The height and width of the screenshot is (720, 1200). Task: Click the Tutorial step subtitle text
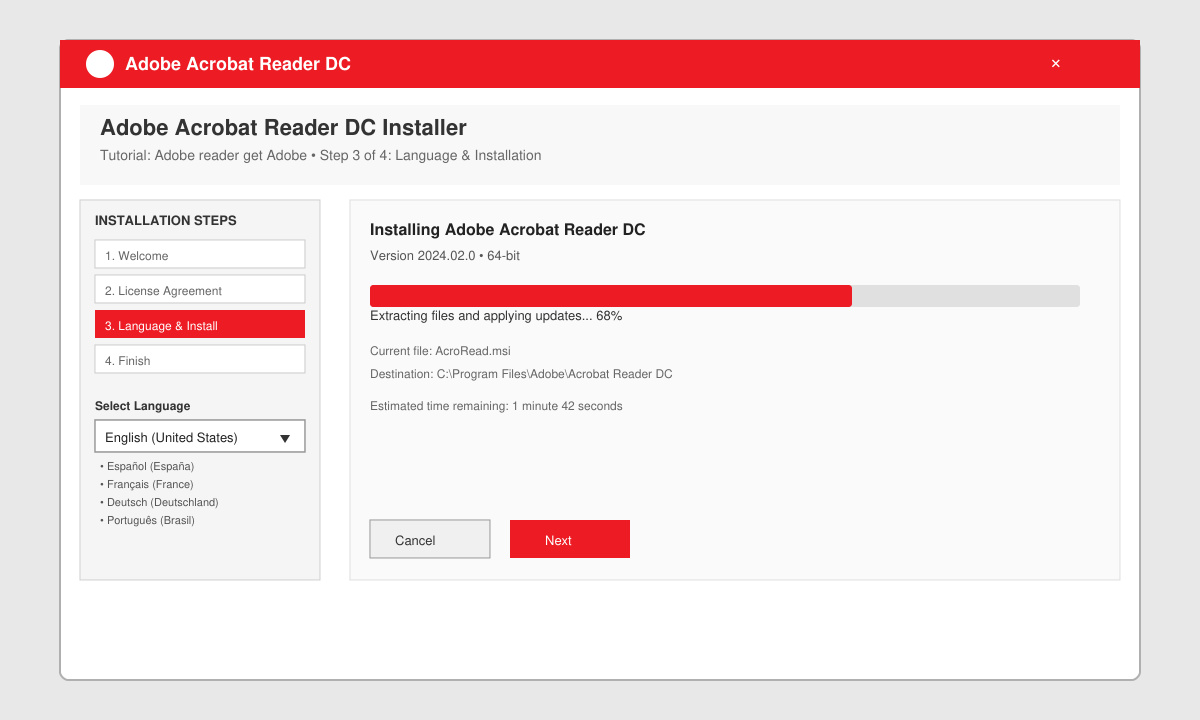coord(321,156)
